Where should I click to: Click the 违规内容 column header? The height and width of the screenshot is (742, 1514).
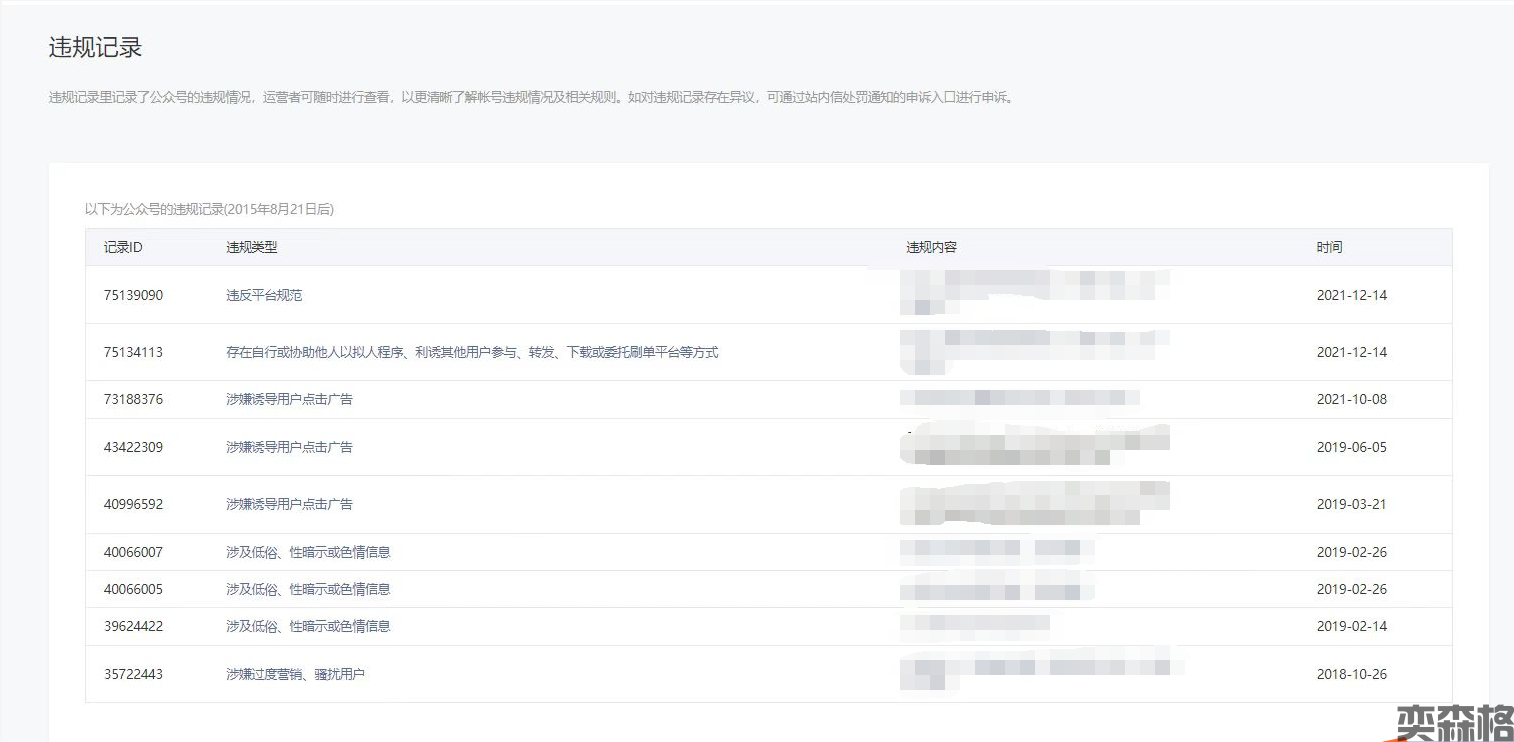(x=931, y=247)
